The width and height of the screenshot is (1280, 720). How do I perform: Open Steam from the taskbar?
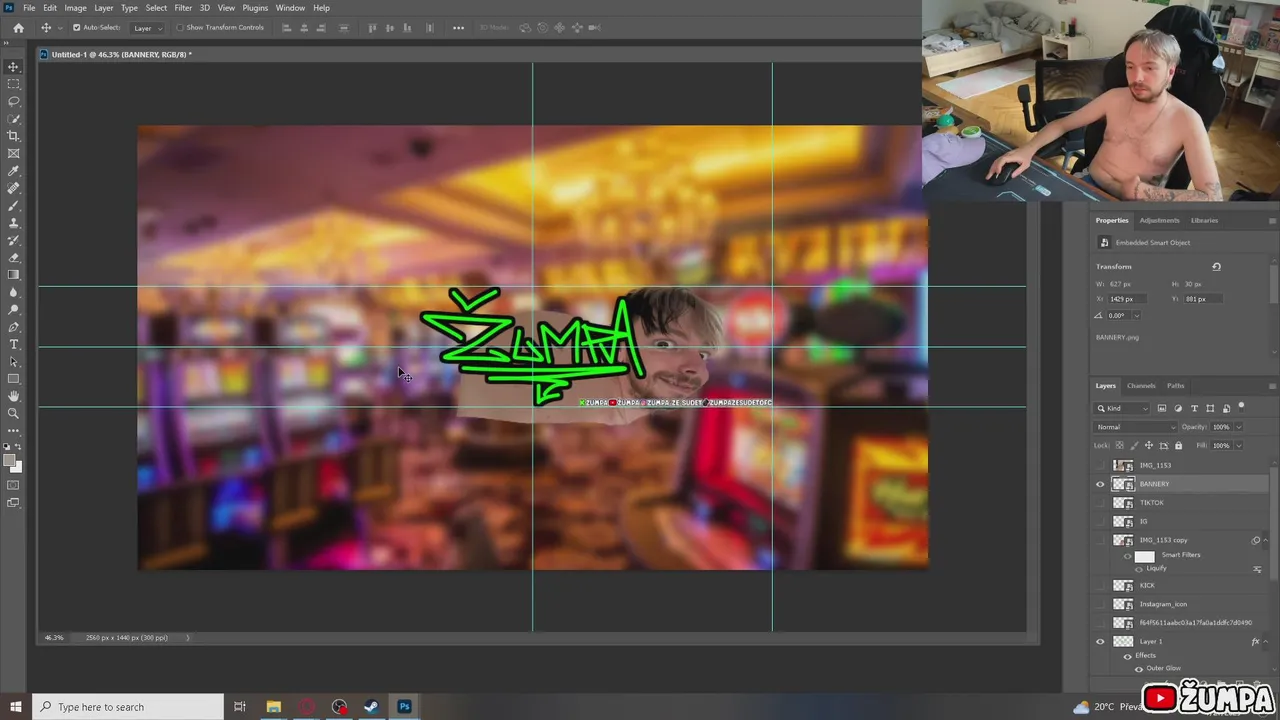pyautogui.click(x=371, y=707)
